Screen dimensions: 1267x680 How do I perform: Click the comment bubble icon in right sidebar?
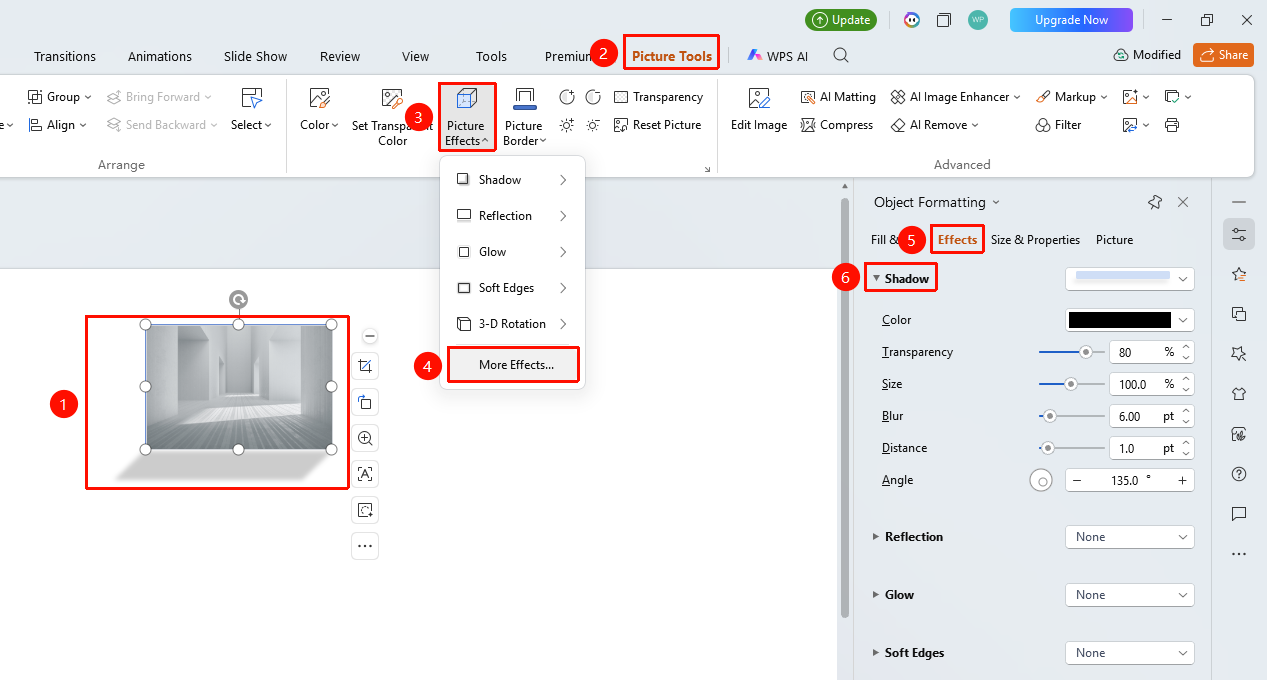click(1239, 514)
